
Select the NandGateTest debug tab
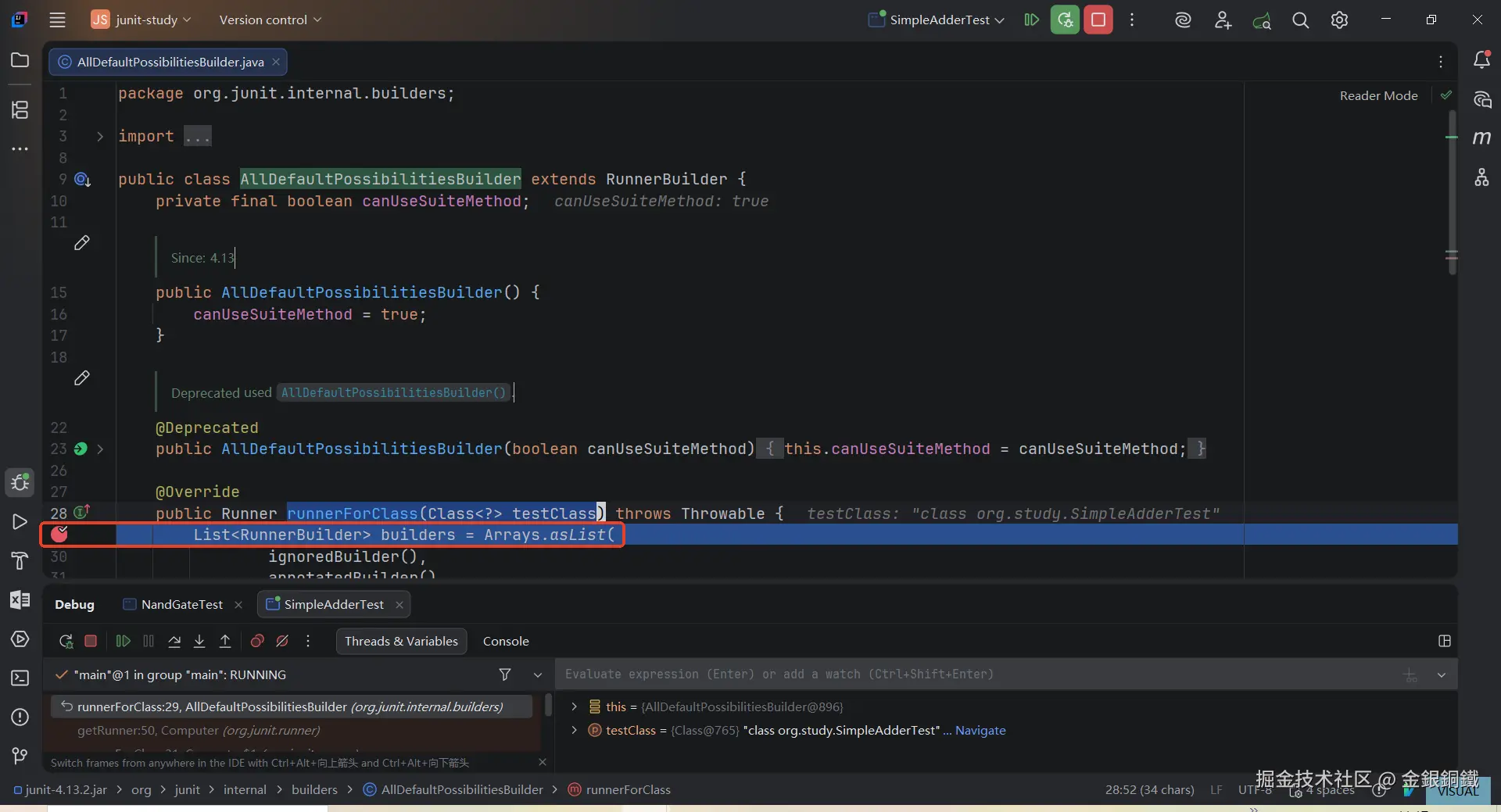(x=181, y=605)
